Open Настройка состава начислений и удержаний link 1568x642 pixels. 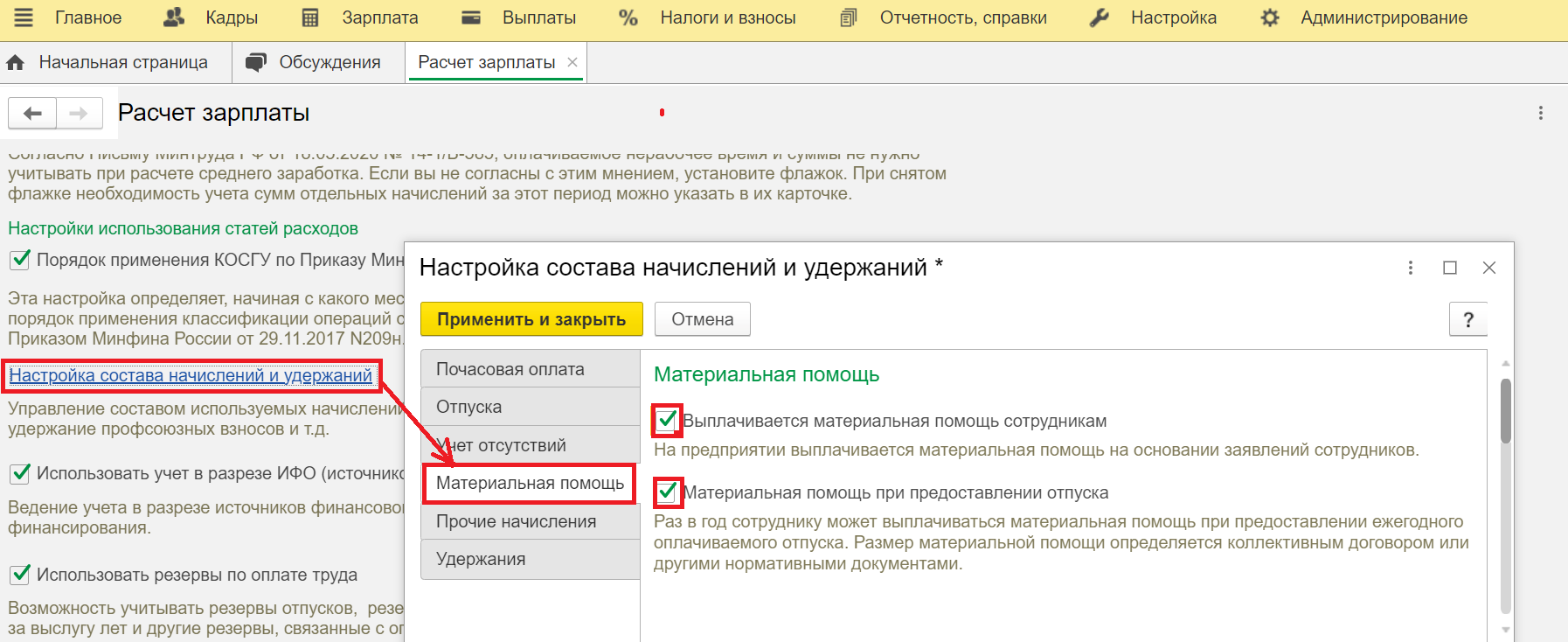[x=191, y=375]
